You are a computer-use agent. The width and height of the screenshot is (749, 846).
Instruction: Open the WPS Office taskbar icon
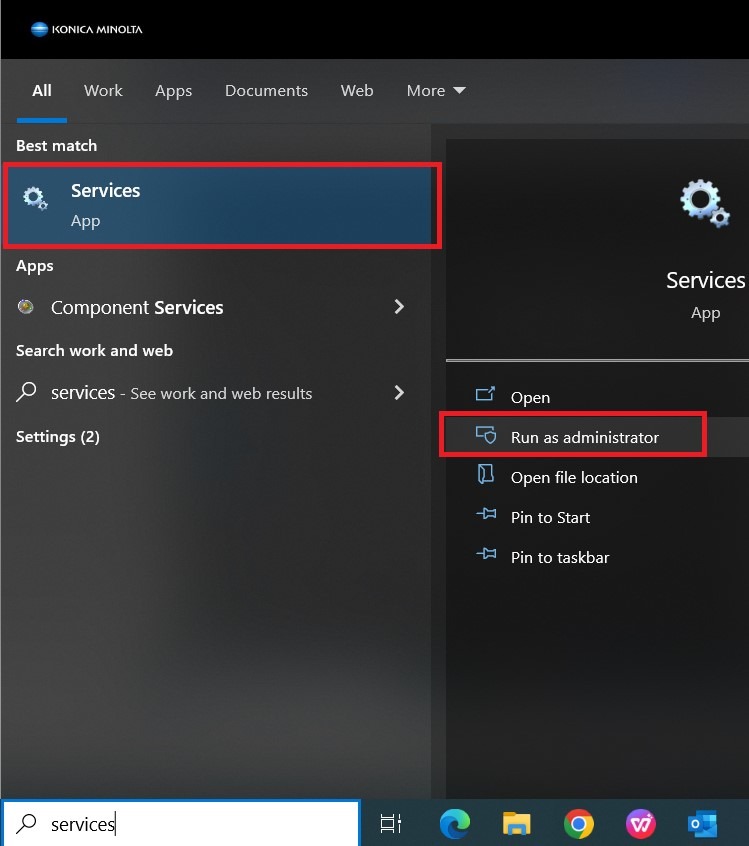click(640, 823)
